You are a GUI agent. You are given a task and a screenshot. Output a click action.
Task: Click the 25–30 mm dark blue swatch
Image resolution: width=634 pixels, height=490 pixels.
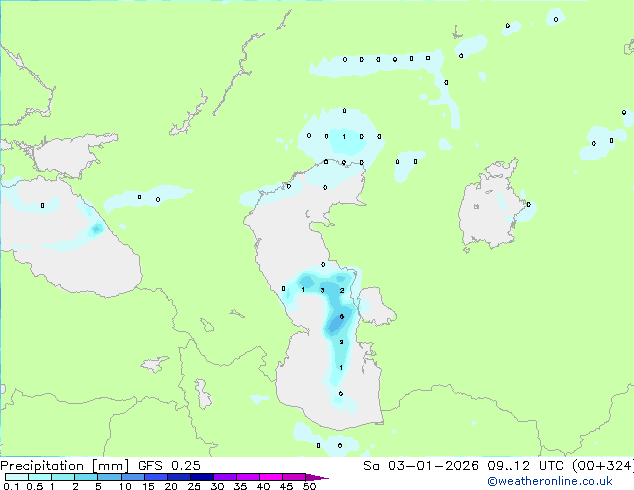tap(202, 477)
